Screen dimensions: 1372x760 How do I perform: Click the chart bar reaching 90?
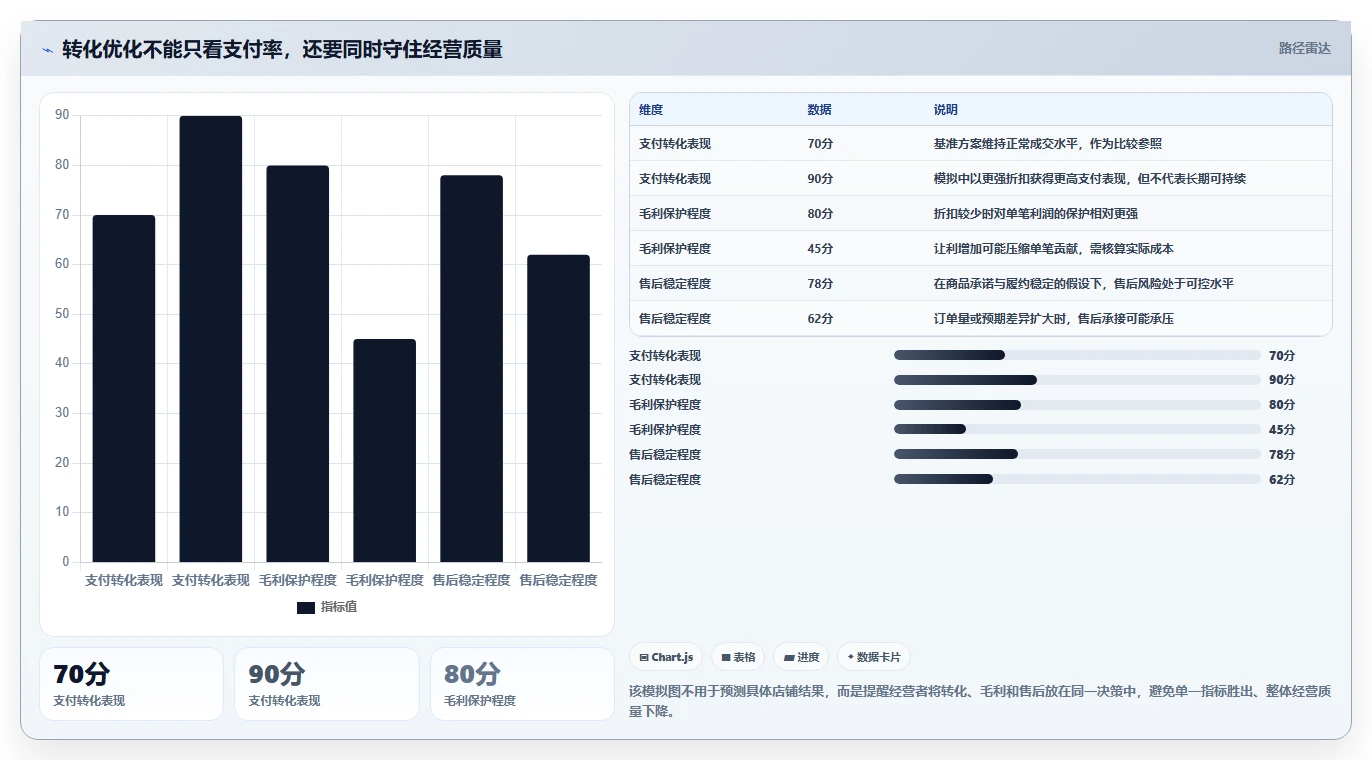coord(211,339)
